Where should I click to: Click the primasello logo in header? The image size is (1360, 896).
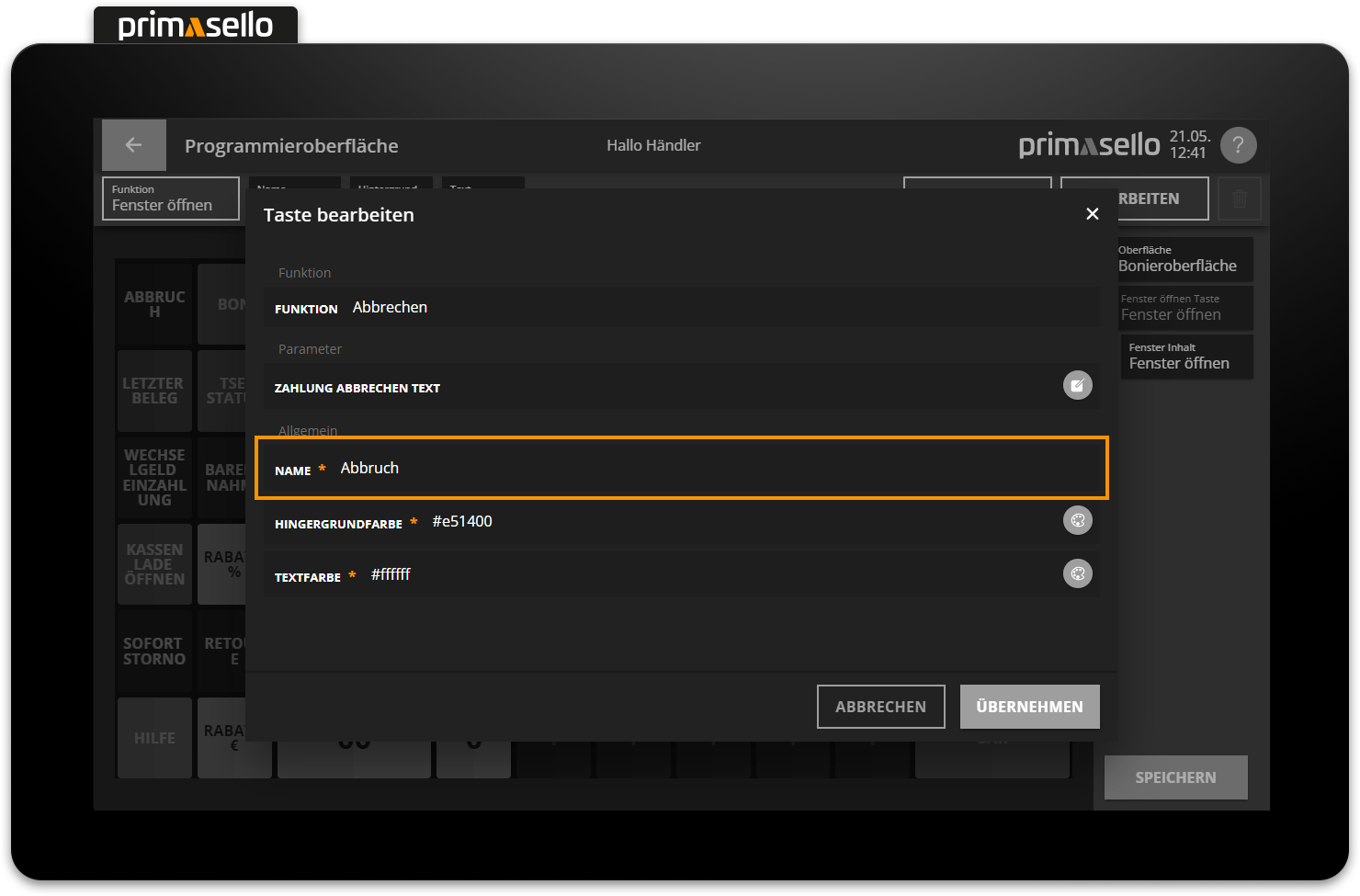1089,145
